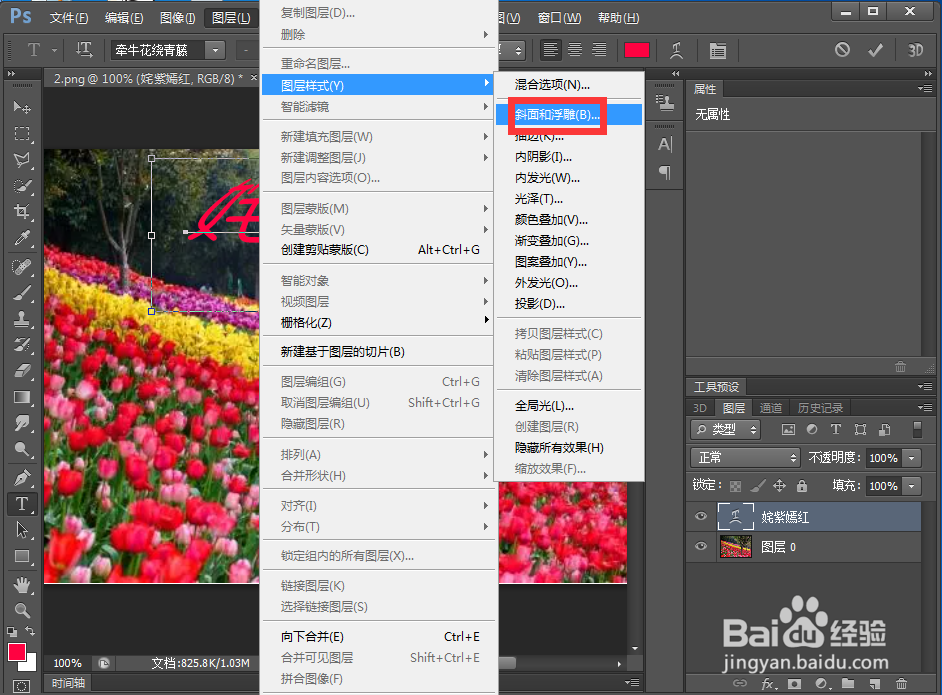Open the font family dropdown

[x=215, y=50]
